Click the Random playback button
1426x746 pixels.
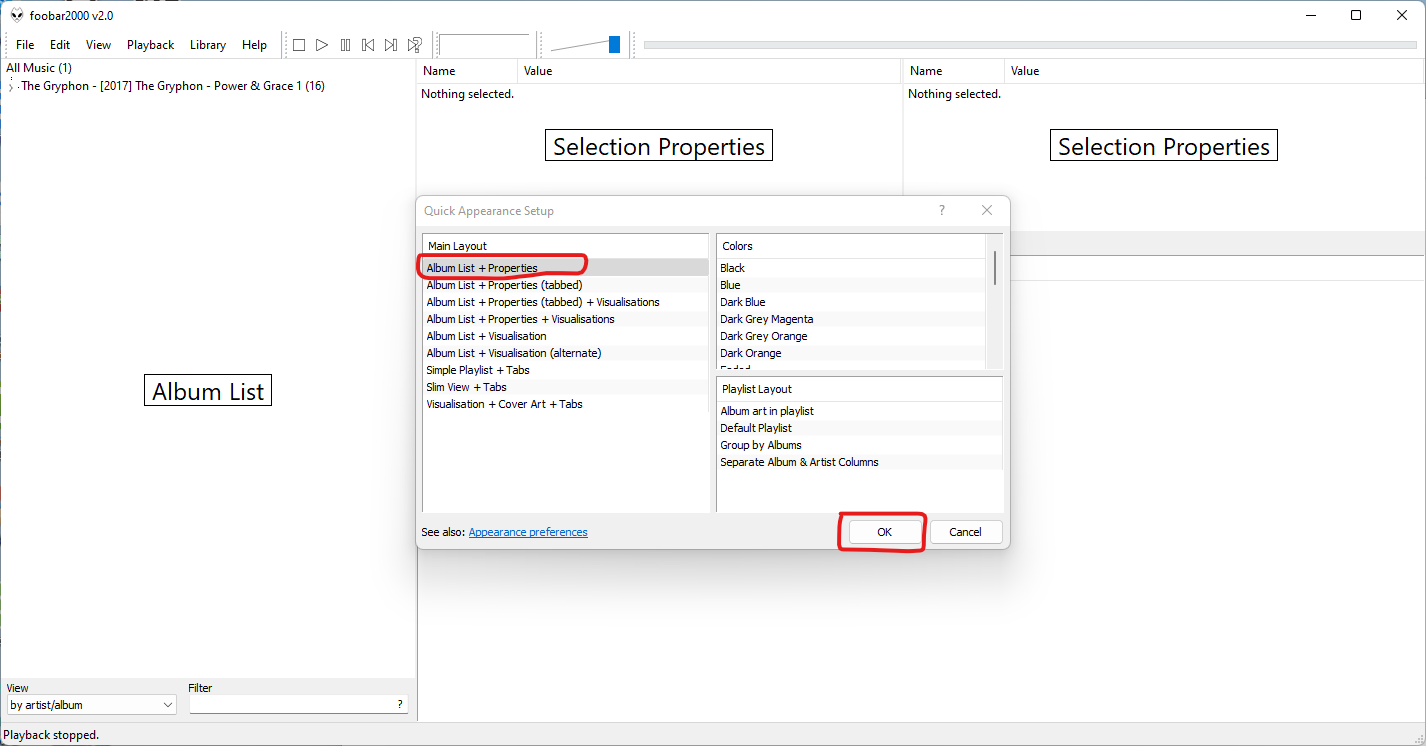point(414,45)
